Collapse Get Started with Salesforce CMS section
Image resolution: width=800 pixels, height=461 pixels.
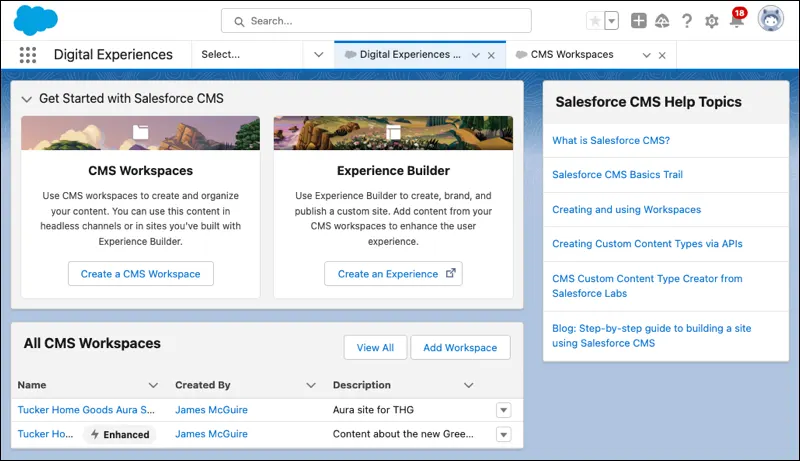tap(27, 99)
